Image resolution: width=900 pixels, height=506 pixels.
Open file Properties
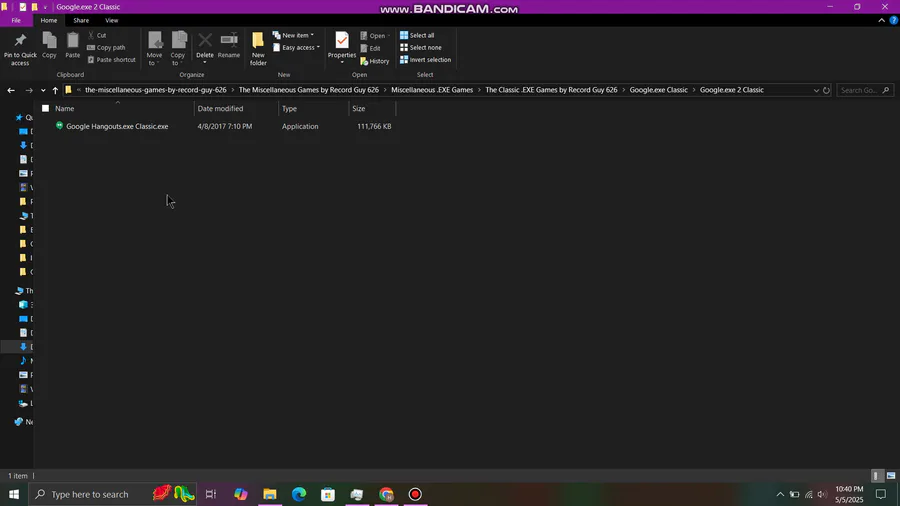pyautogui.click(x=342, y=47)
